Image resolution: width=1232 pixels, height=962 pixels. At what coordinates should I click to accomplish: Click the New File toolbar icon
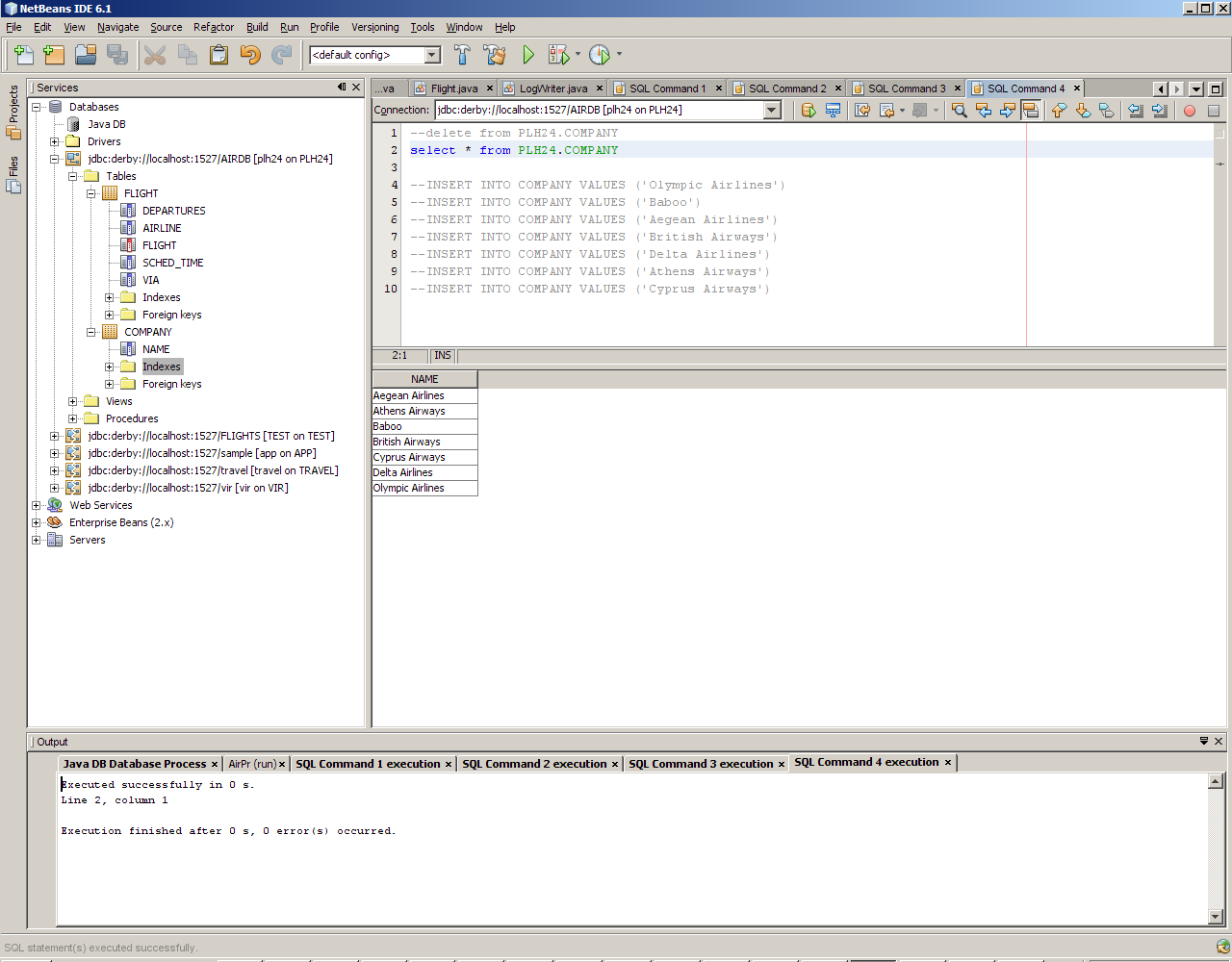(23, 55)
